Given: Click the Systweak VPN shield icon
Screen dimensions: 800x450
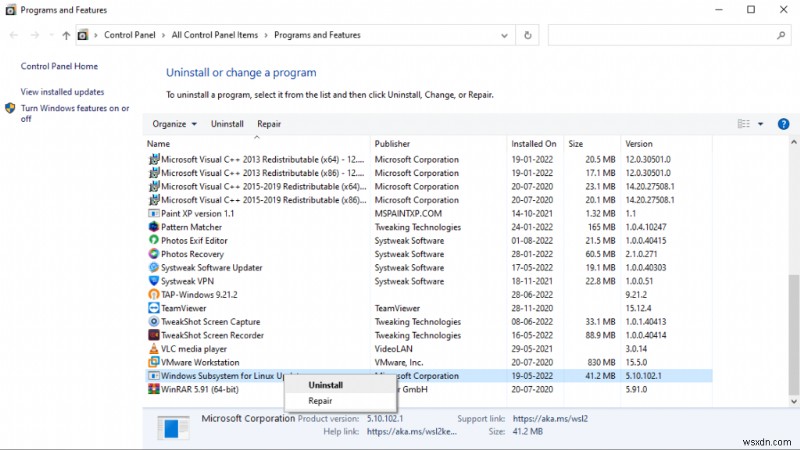Looking at the screenshot, I should tap(153, 281).
